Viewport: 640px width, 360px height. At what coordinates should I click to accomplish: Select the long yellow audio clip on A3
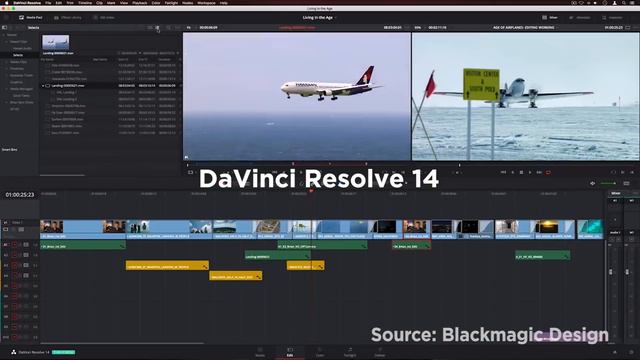(167, 265)
